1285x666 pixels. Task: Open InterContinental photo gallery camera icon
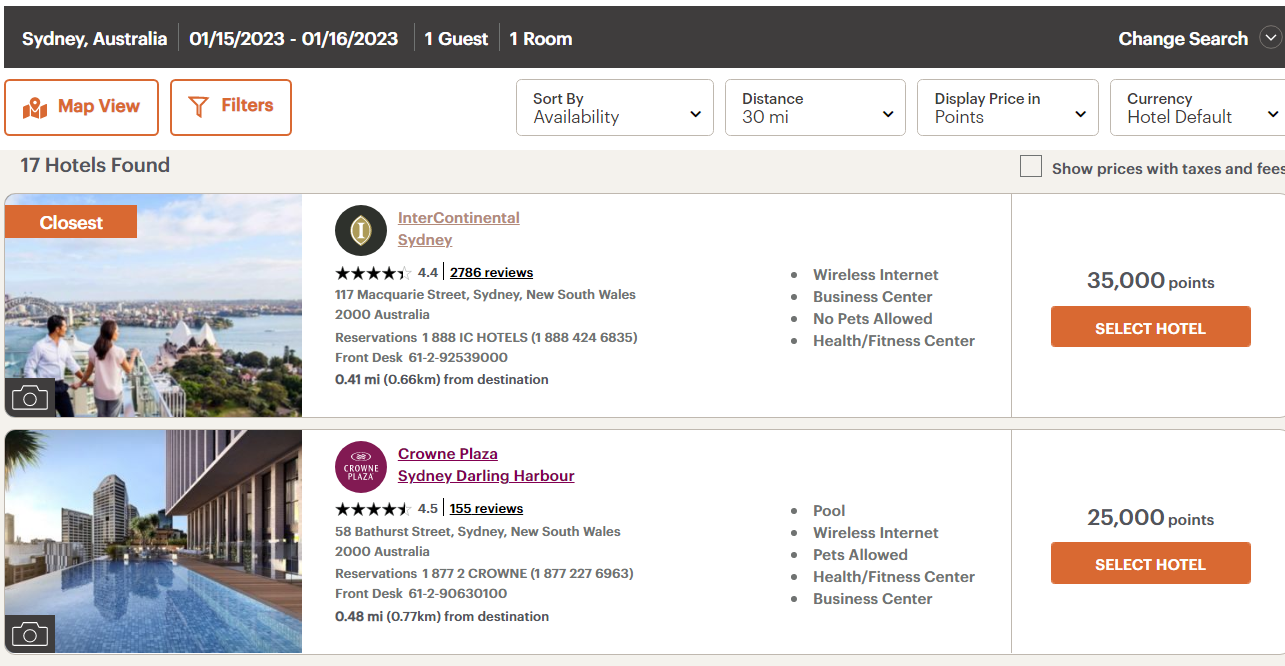click(30, 398)
